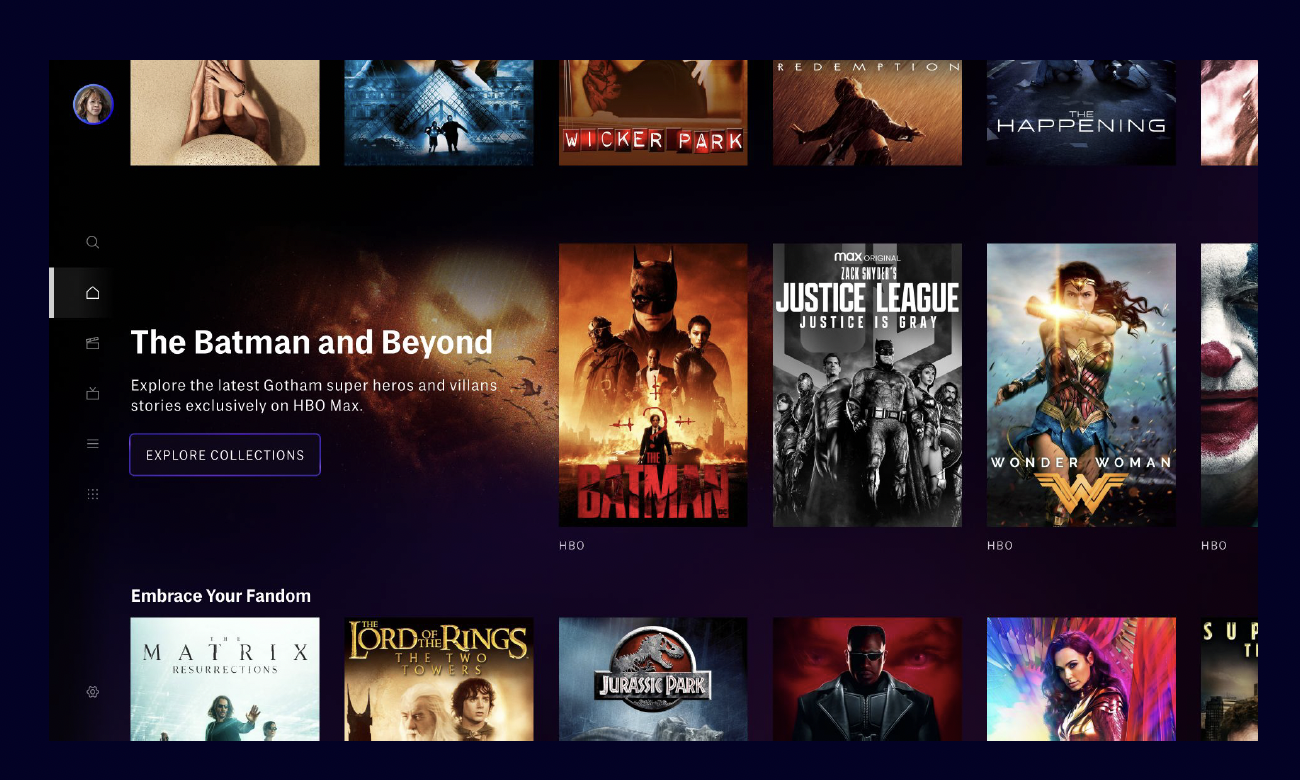Open the Series section via TV icon
Screen dimensions: 1300x780
pos(92,393)
